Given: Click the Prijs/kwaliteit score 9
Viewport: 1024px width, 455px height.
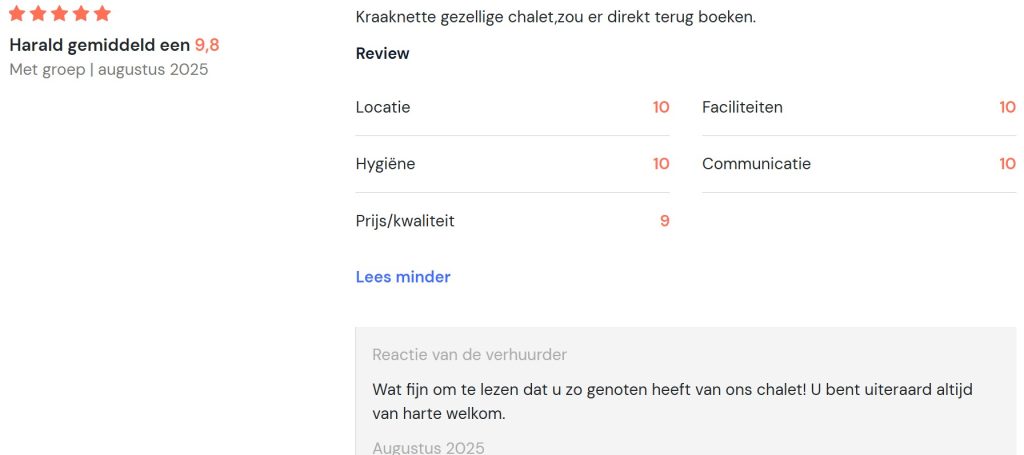Looking at the screenshot, I should tap(664, 221).
